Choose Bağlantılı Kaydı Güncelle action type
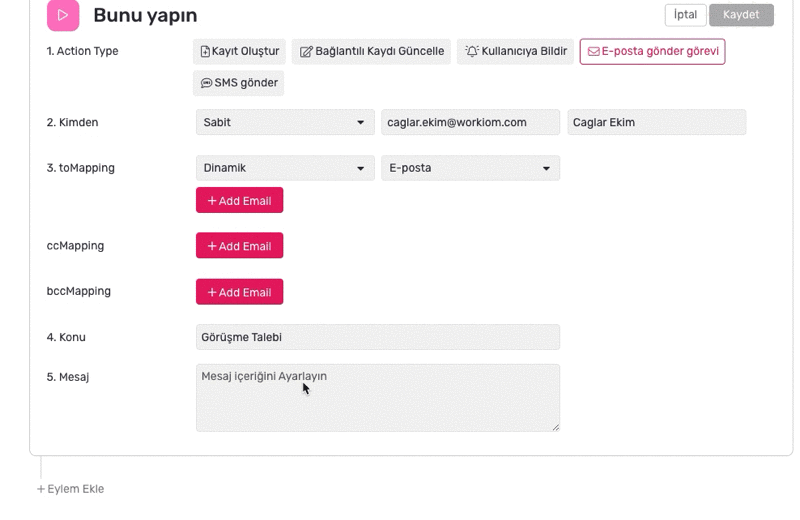The height and width of the screenshot is (520, 800). pyautogui.click(x=371, y=52)
